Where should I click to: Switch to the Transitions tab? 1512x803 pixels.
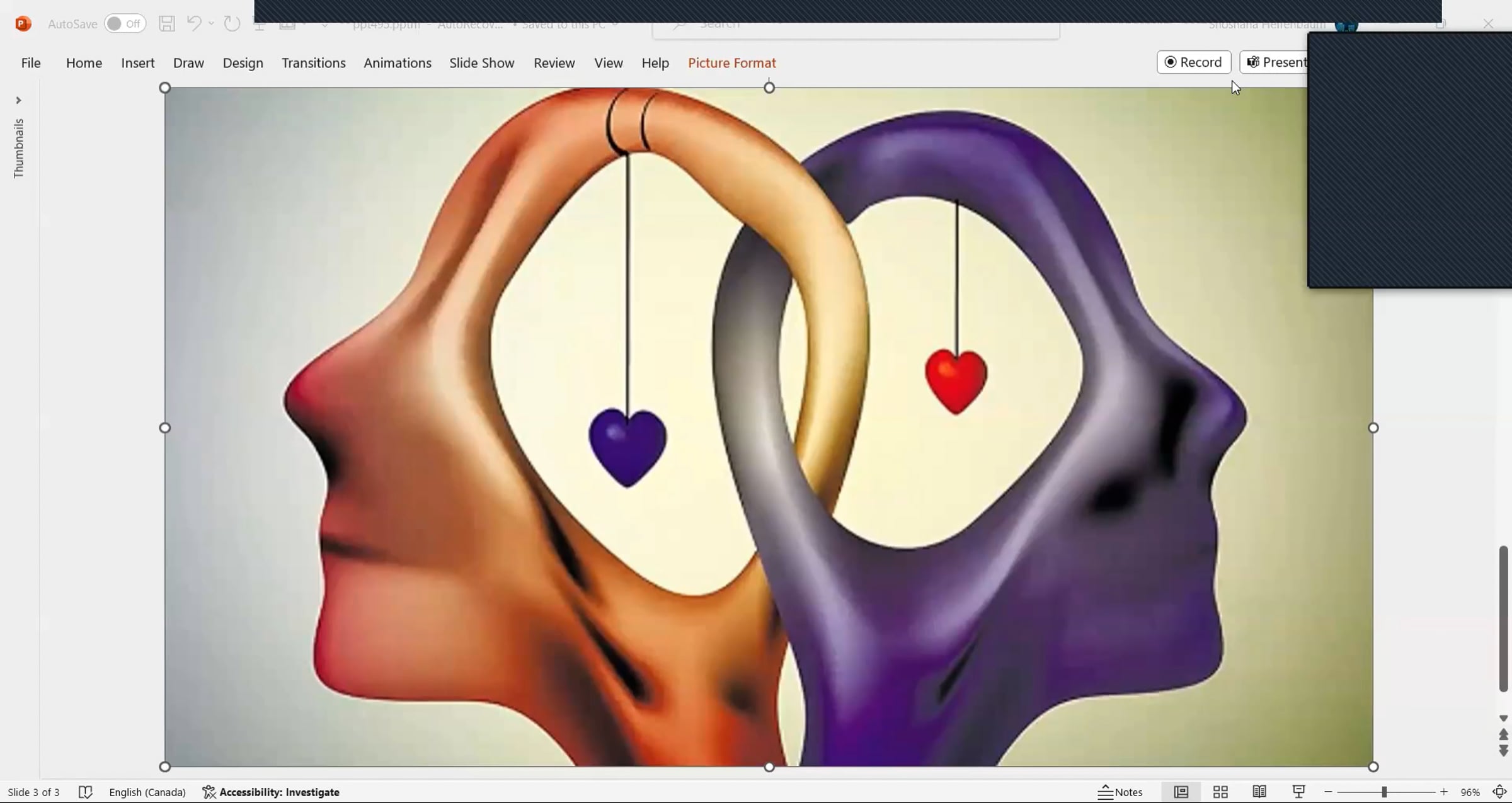pos(313,63)
